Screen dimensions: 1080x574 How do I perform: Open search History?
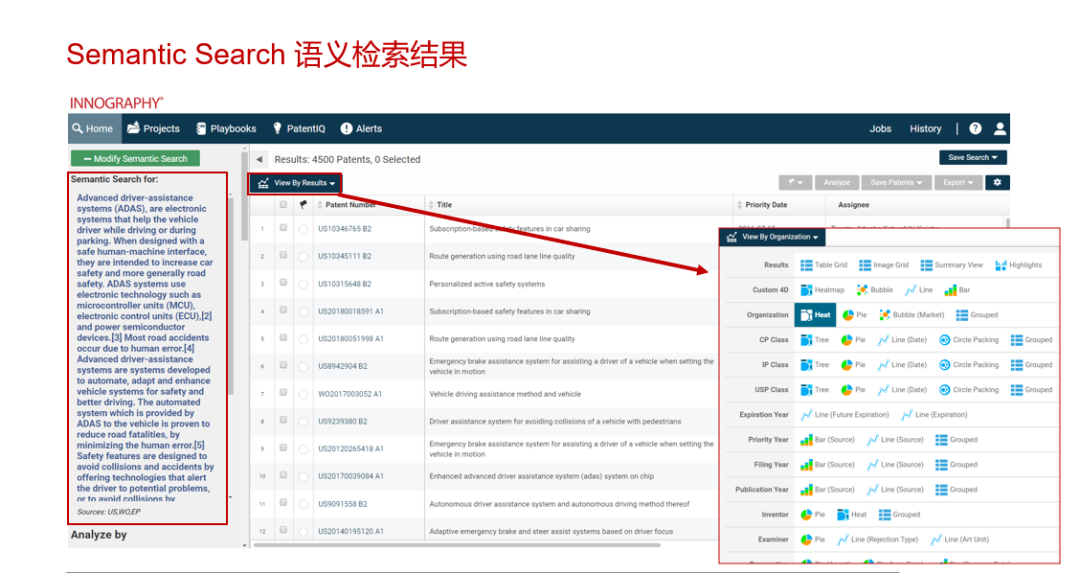(x=925, y=129)
